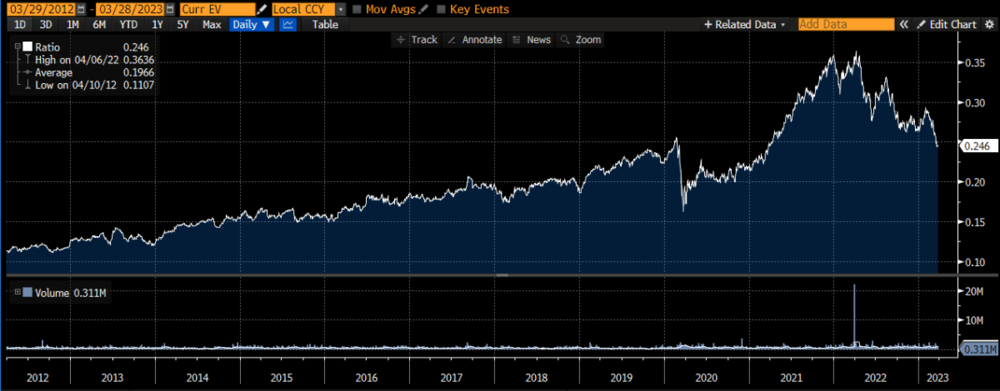Enable Mov Avgs checkbox
1000x391 pixels.
pyautogui.click(x=357, y=10)
